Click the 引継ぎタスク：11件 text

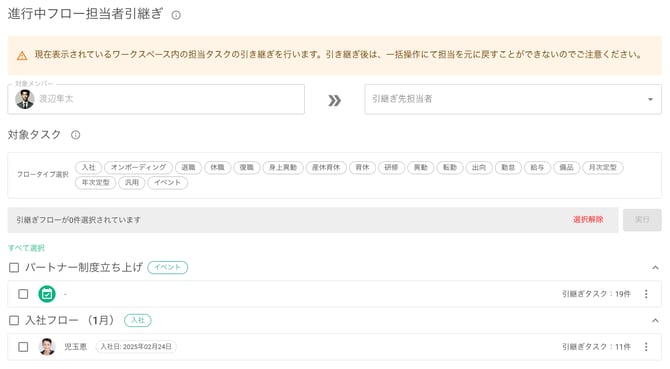click(x=596, y=346)
